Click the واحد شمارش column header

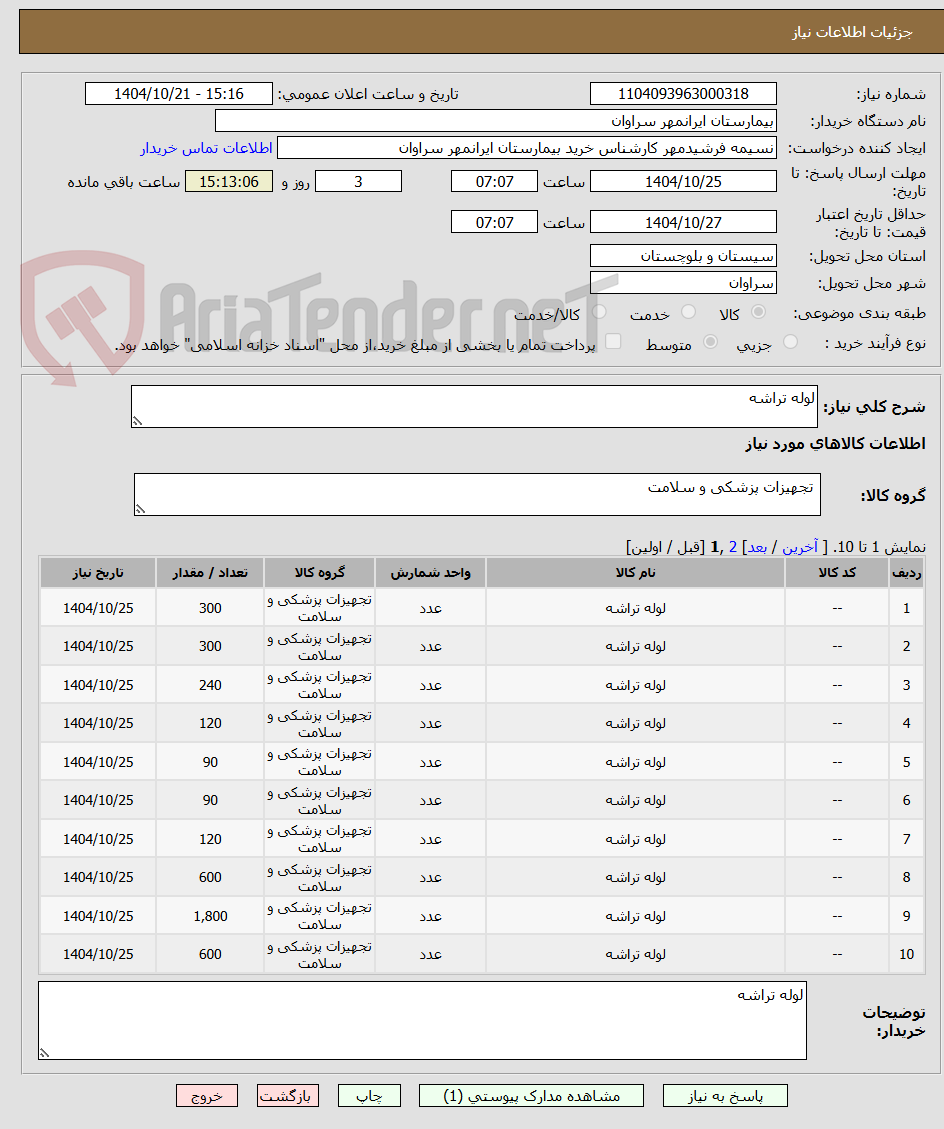(x=431, y=573)
